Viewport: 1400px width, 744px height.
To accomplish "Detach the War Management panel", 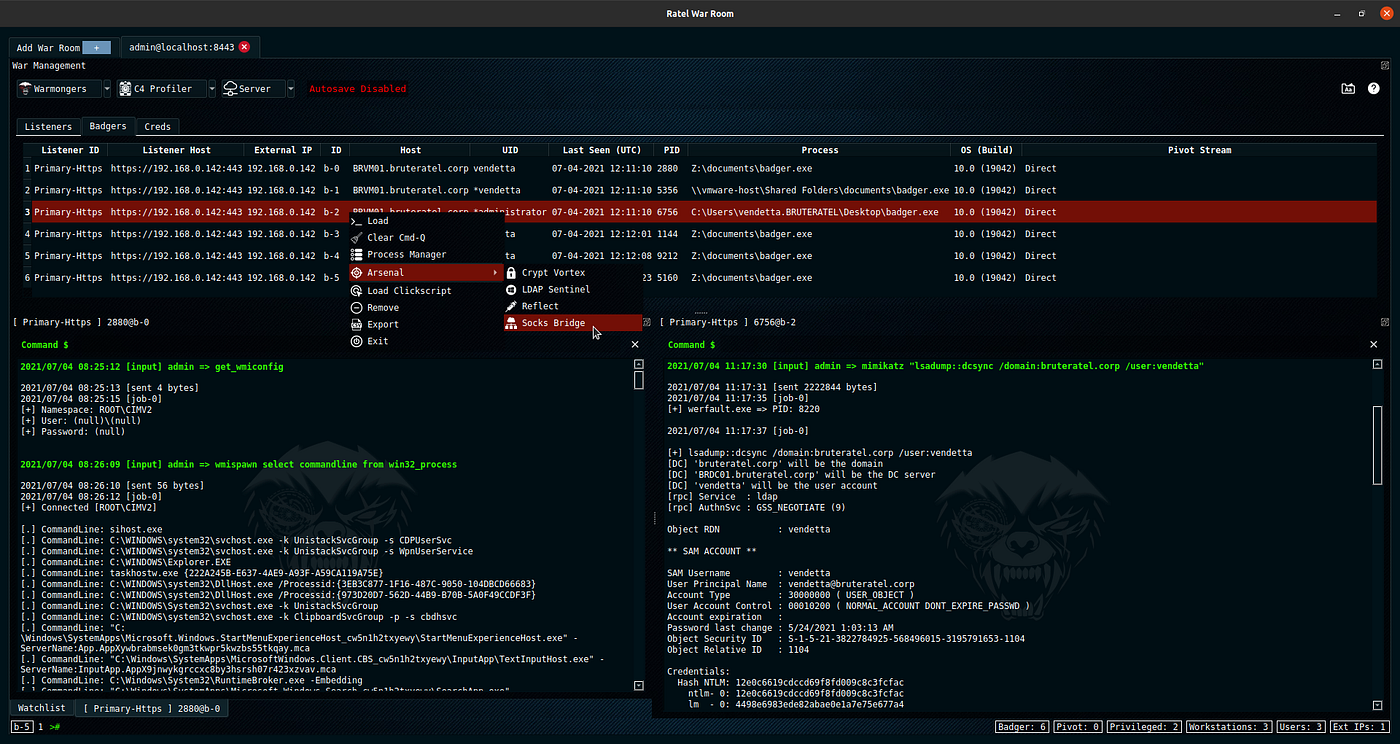I will click(1385, 65).
